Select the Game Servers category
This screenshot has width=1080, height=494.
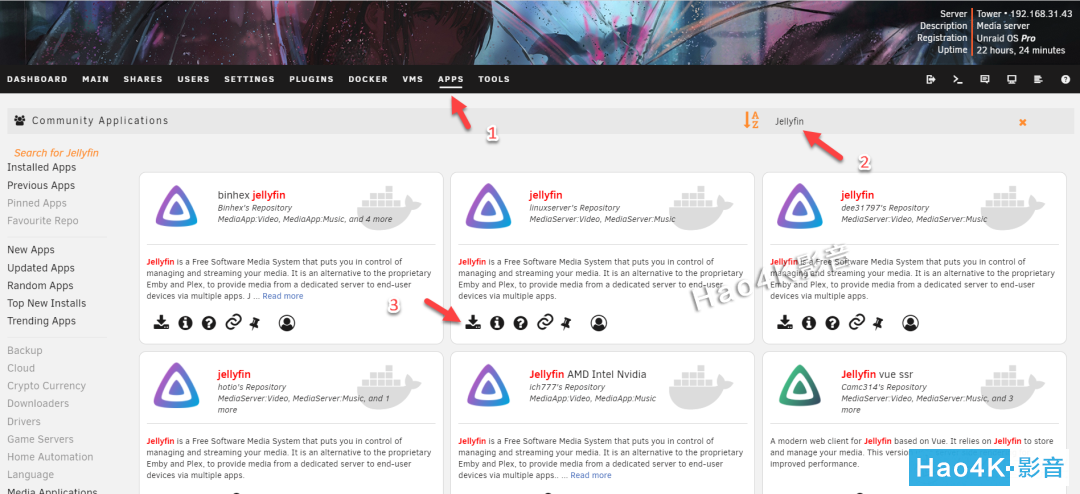[x=41, y=439]
